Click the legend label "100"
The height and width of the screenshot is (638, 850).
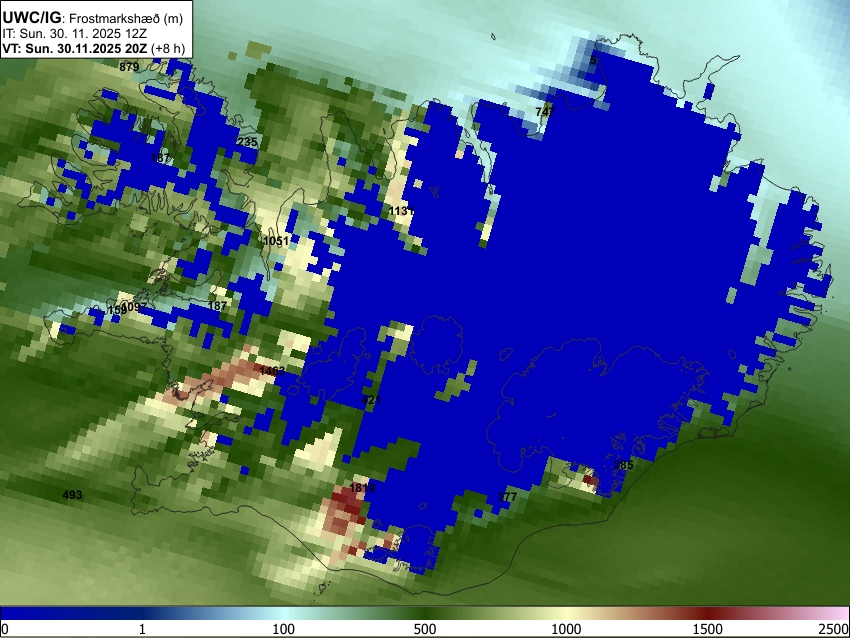coord(283,629)
